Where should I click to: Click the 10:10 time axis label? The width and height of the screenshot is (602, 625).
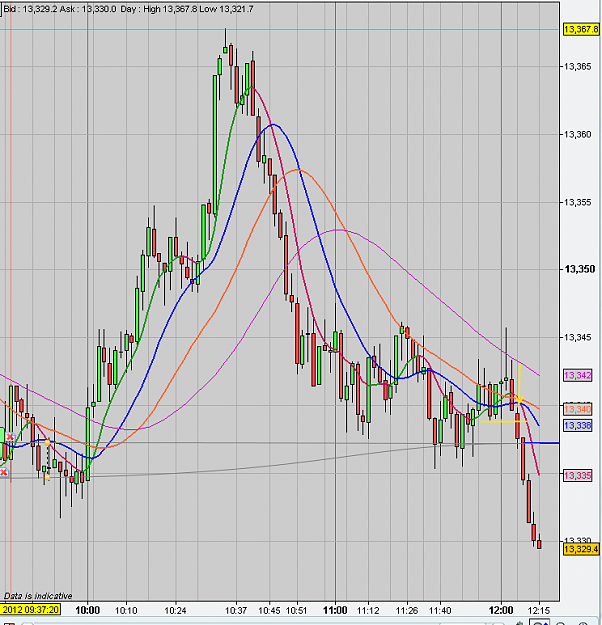(126, 610)
